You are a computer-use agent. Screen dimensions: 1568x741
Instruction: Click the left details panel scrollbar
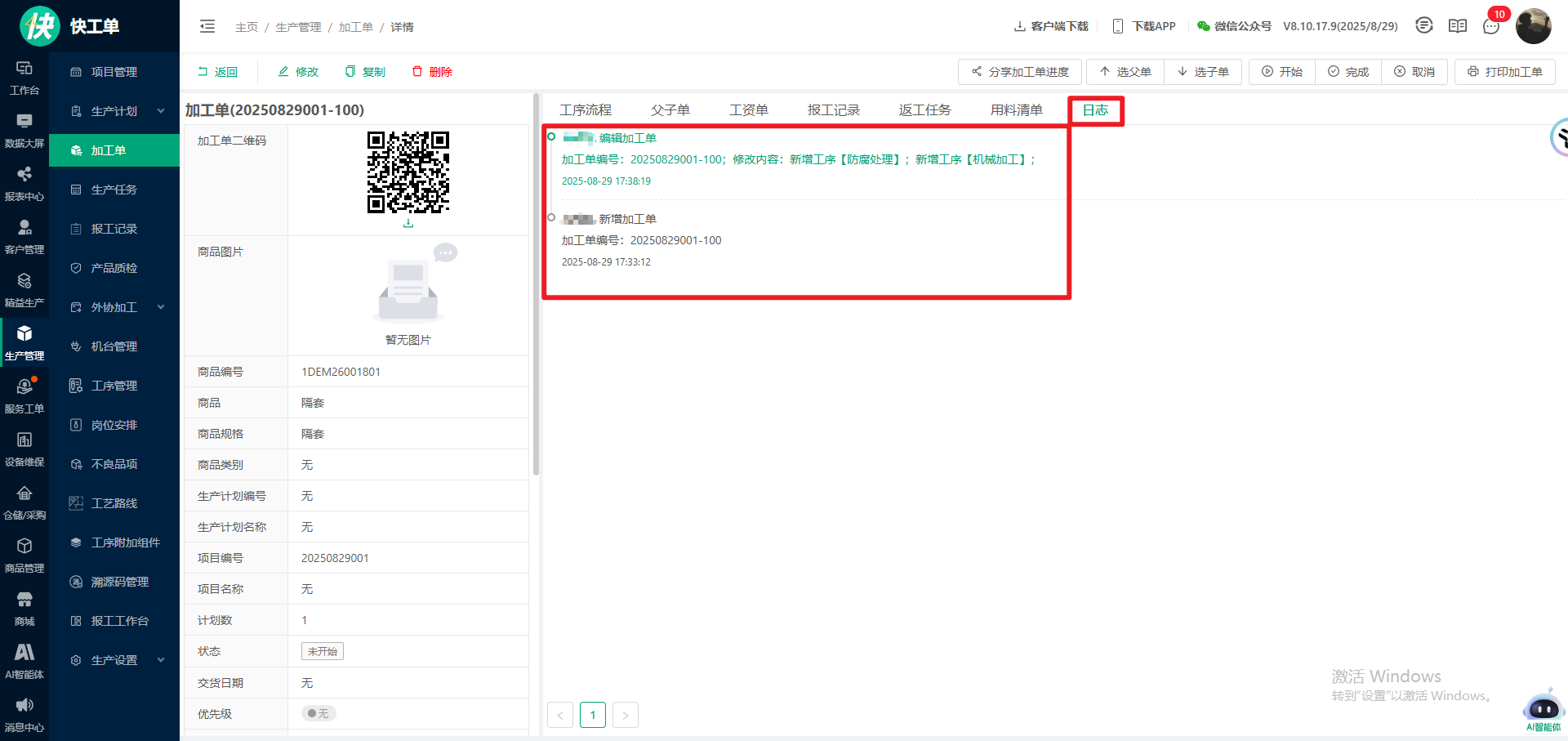(536, 286)
